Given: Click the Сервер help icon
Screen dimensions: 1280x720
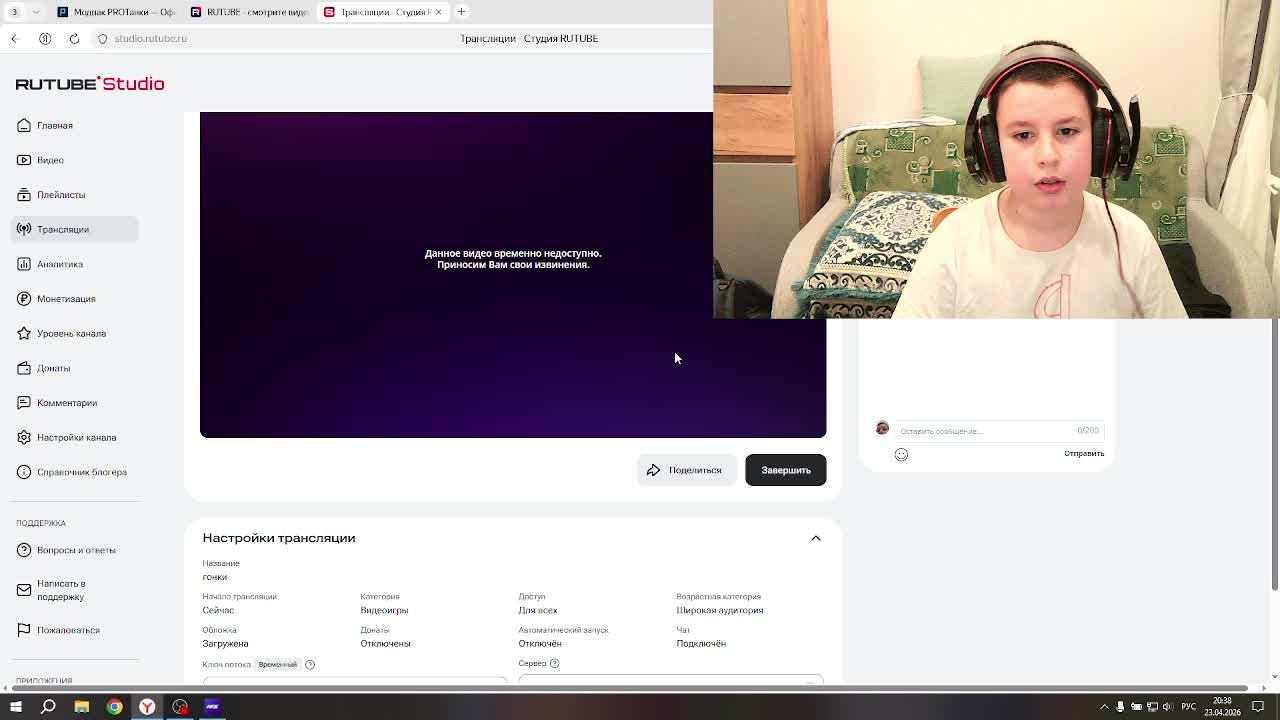Looking at the screenshot, I should click(554, 663).
